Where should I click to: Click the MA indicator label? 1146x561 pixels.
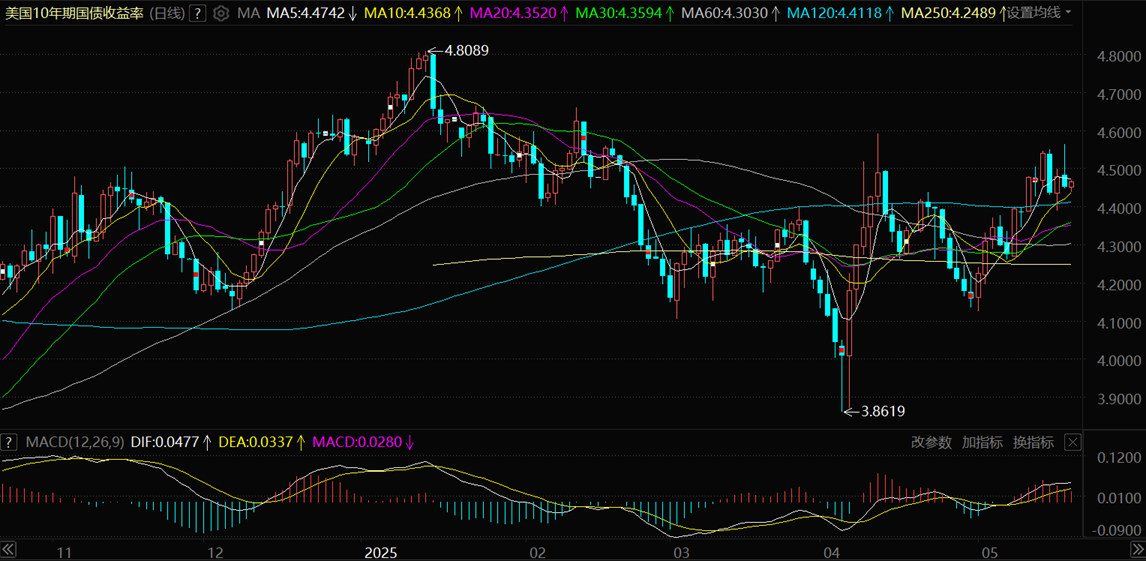click(x=246, y=12)
